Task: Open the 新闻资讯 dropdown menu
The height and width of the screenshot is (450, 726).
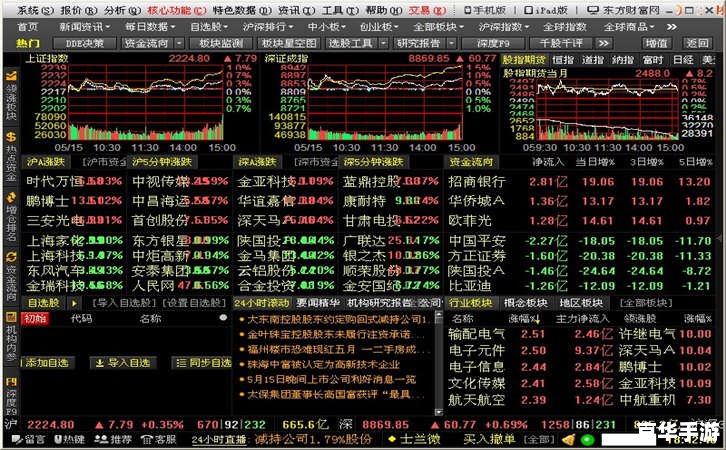Action: click(x=85, y=27)
